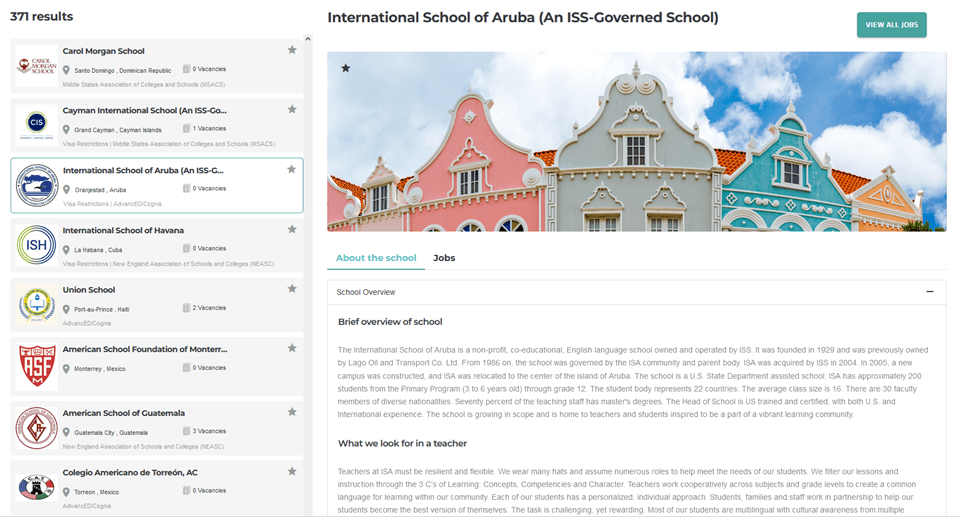Click the Colegio Americano de Torreón logo

click(37, 488)
